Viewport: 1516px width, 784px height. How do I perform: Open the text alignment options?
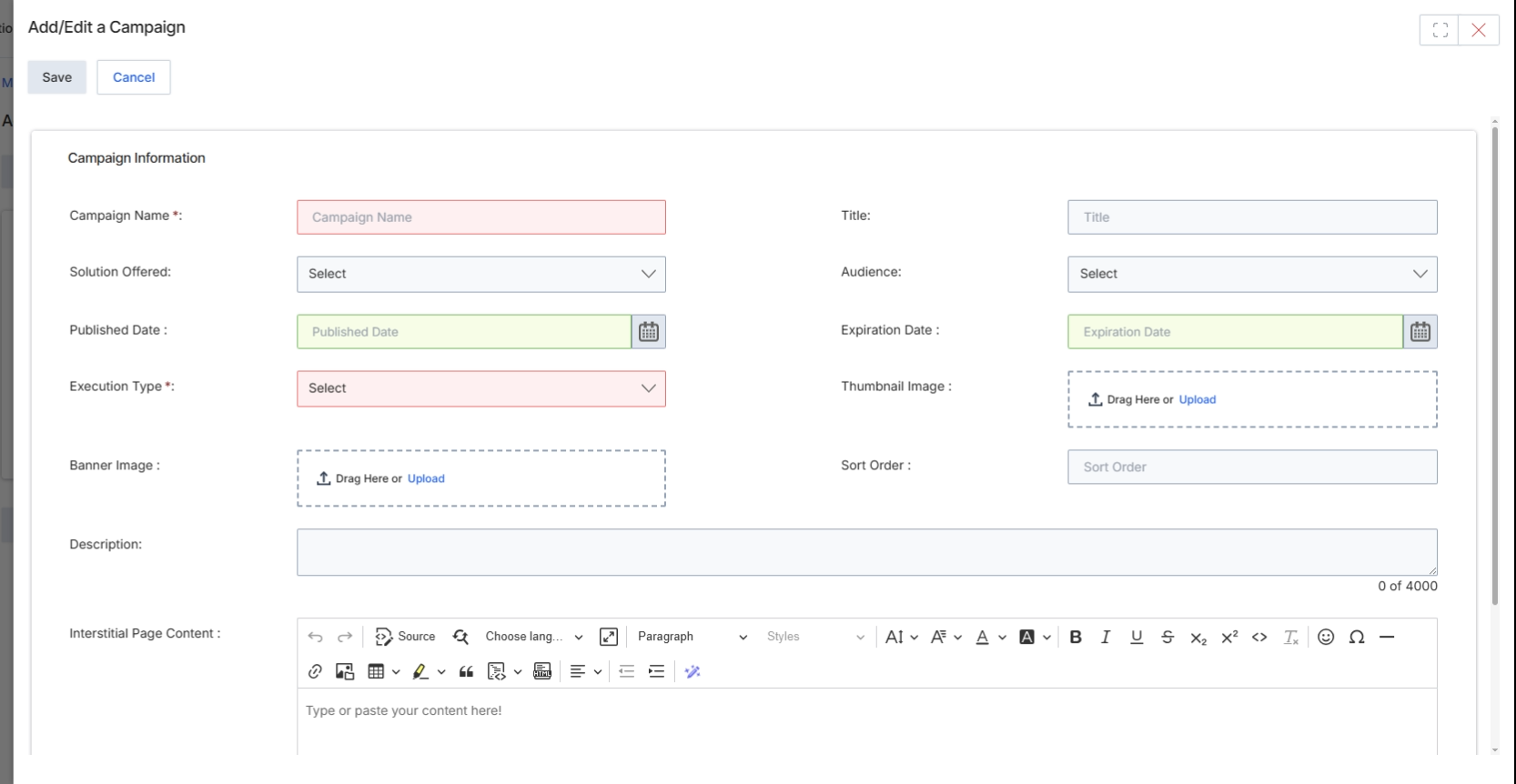pyautogui.click(x=585, y=671)
